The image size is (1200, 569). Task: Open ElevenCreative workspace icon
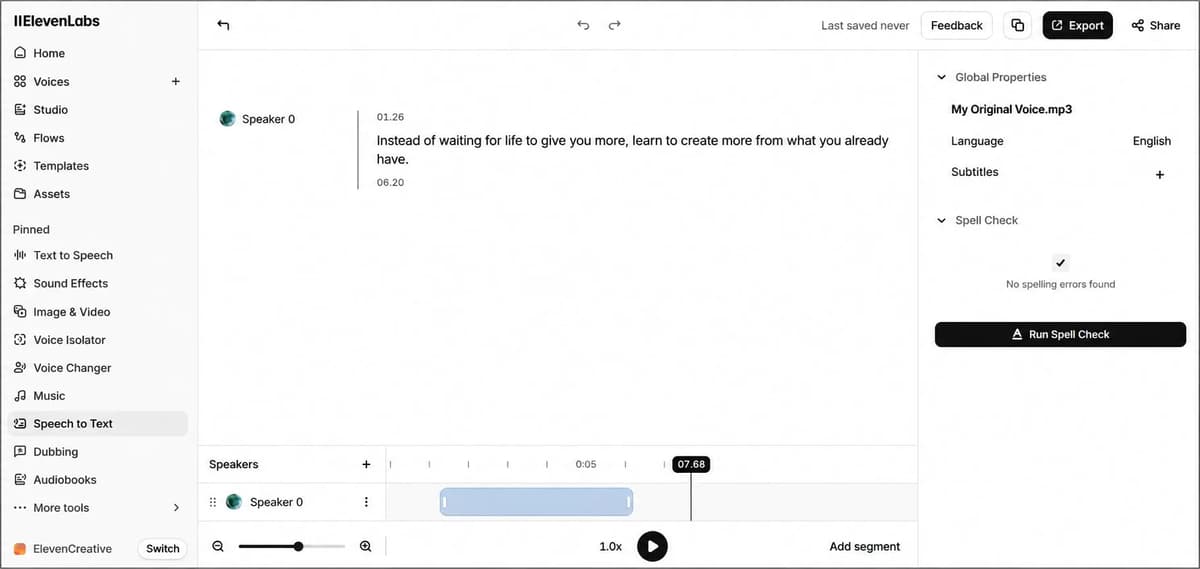[19, 549]
